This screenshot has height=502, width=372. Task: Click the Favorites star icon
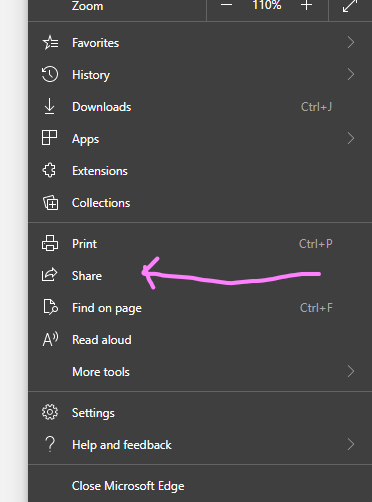click(50, 43)
